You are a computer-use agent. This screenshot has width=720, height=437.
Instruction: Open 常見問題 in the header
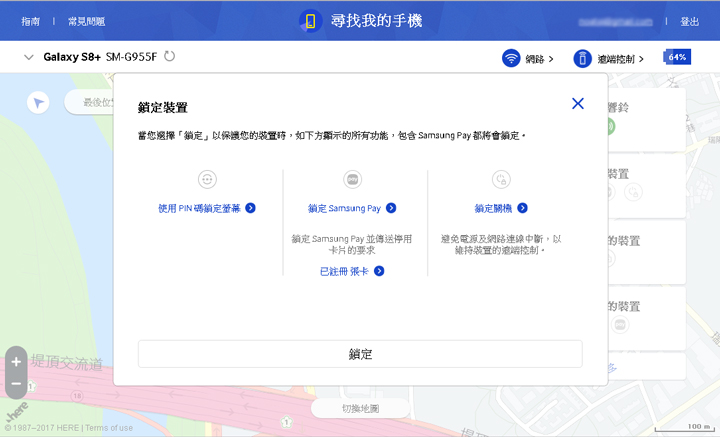pyautogui.click(x=86, y=21)
